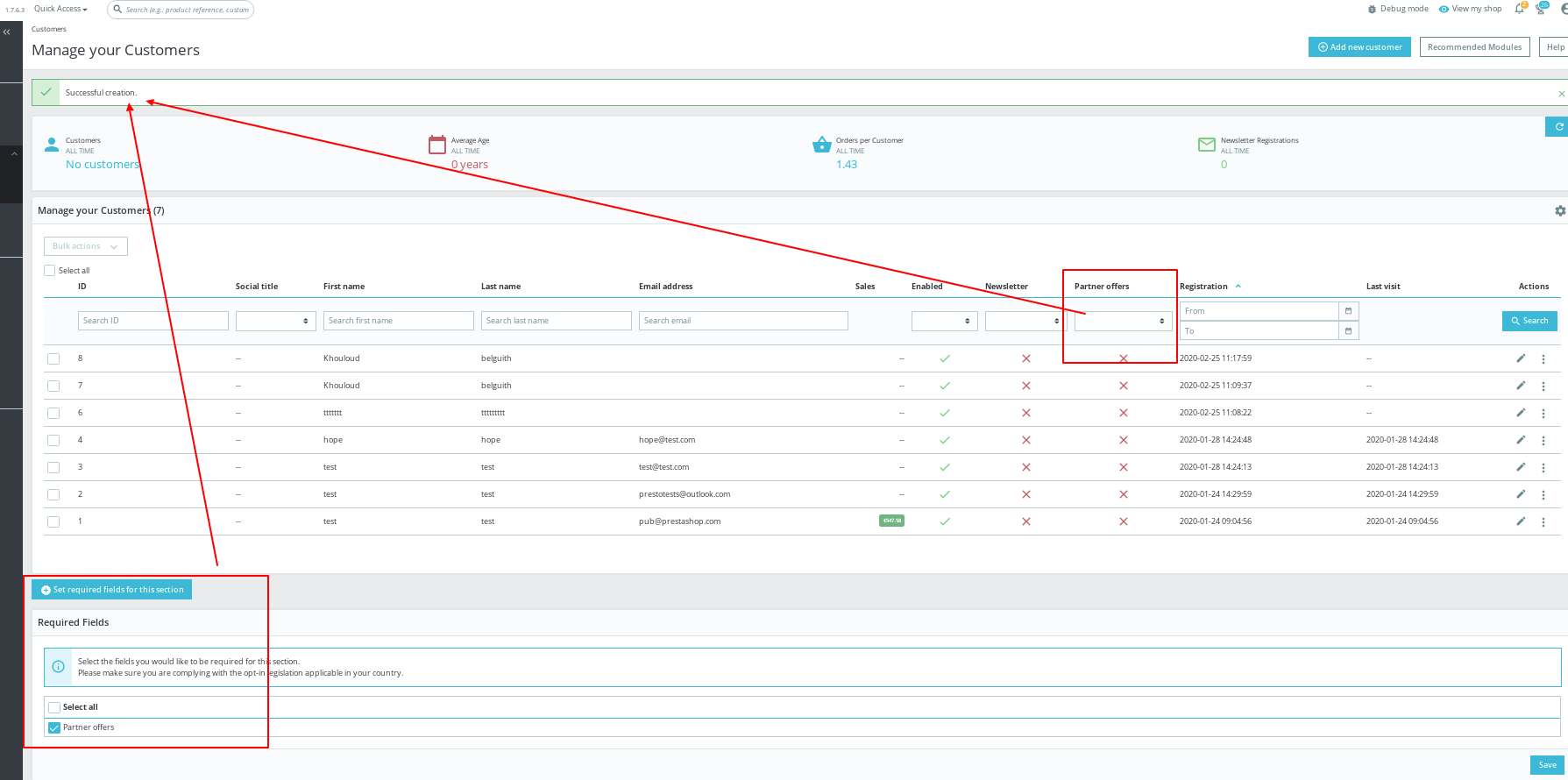The height and width of the screenshot is (780, 1568).
Task: Check the row checkbox for customer 4
Action: click(x=53, y=441)
